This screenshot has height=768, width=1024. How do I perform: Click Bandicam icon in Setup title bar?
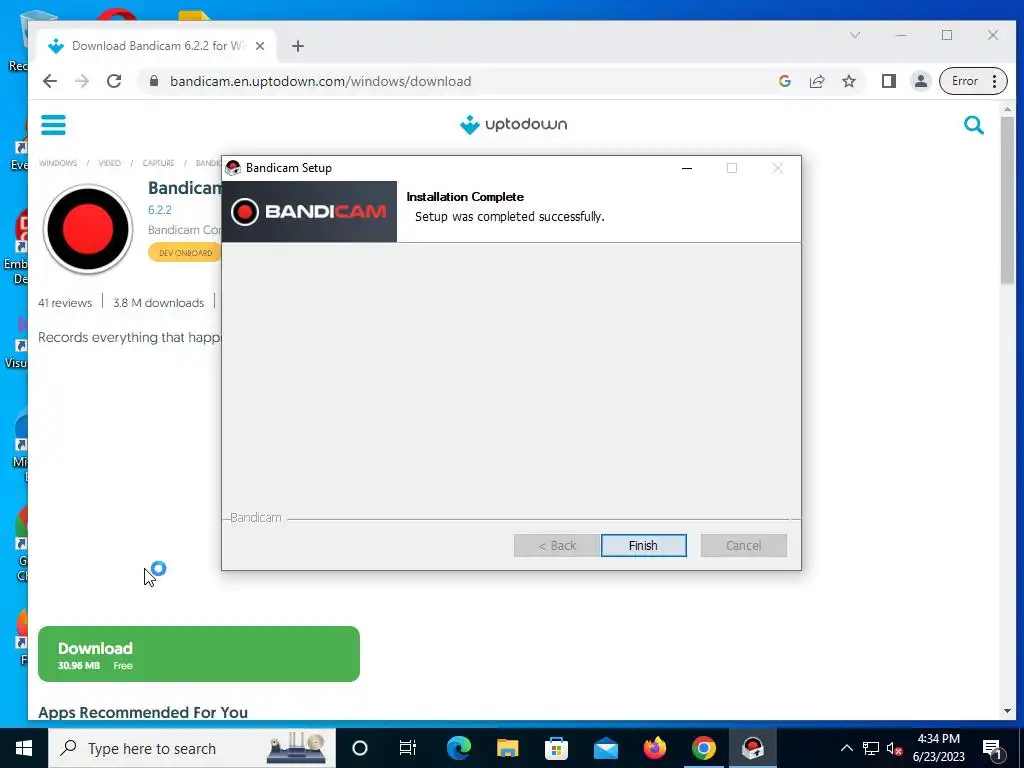(233, 168)
